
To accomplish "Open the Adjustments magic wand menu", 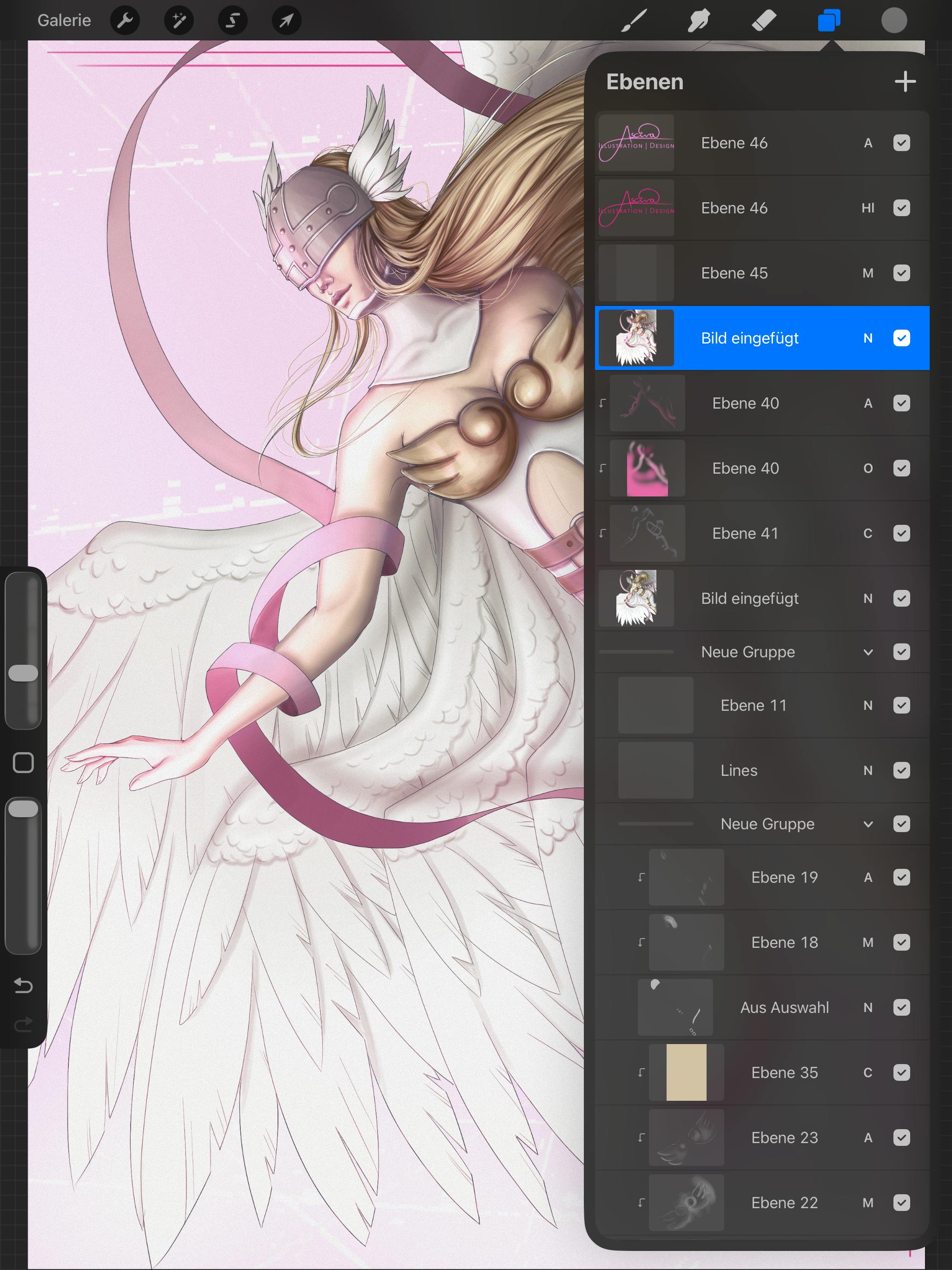I will (178, 20).
